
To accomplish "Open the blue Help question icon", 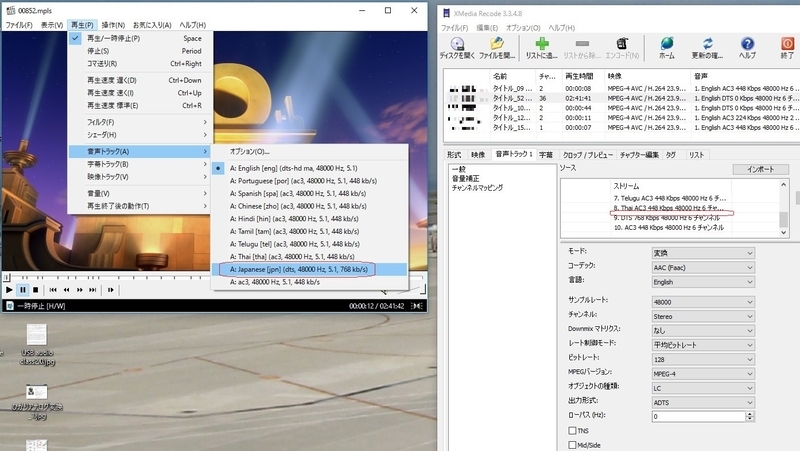I will pyautogui.click(x=747, y=44).
